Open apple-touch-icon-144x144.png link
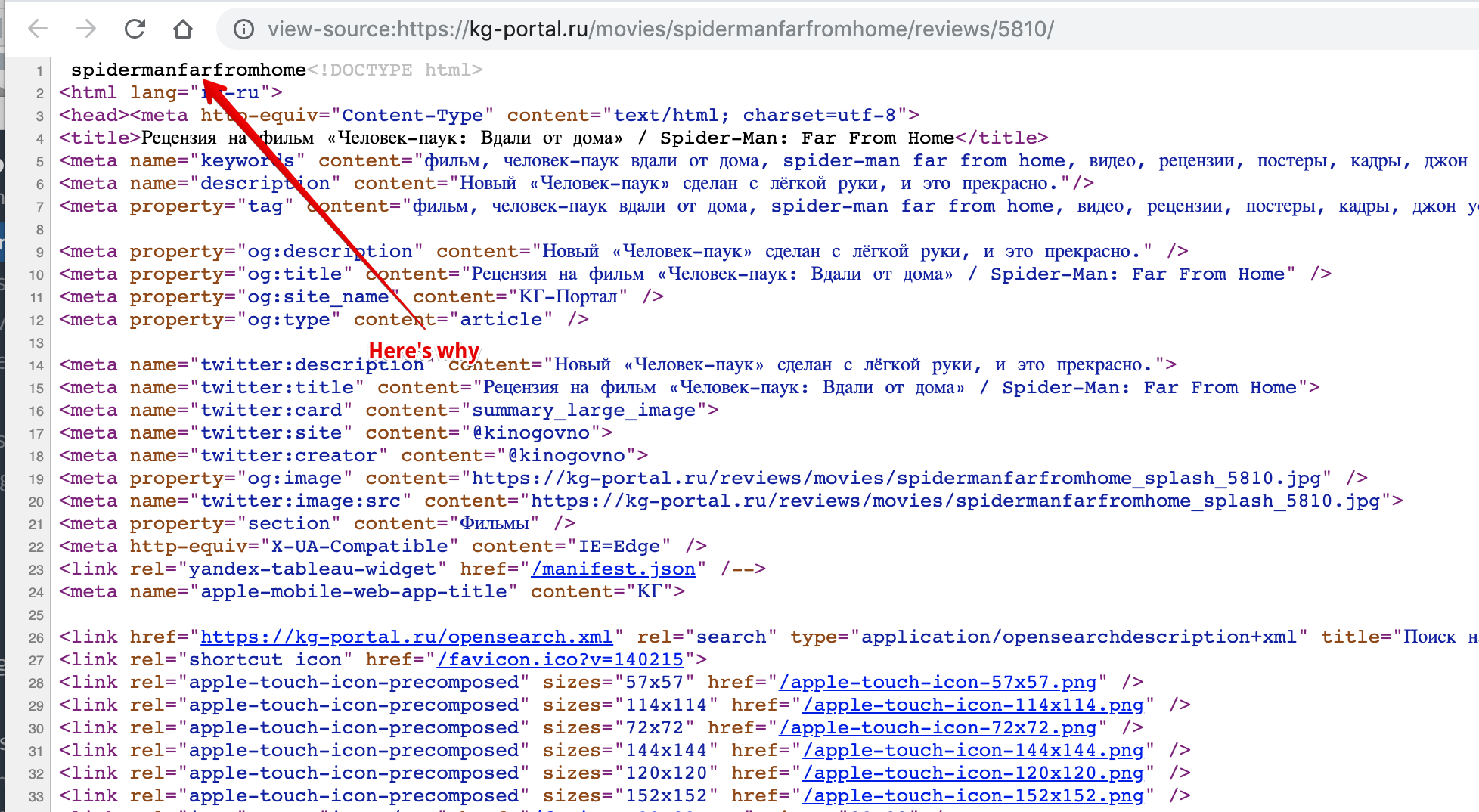Screen dimensions: 1479x812 973,750
